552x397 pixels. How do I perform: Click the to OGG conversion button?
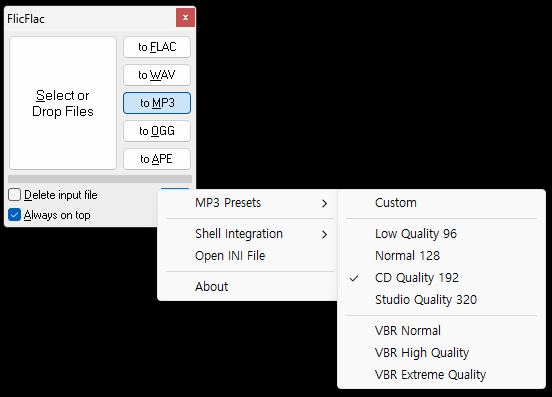157,131
